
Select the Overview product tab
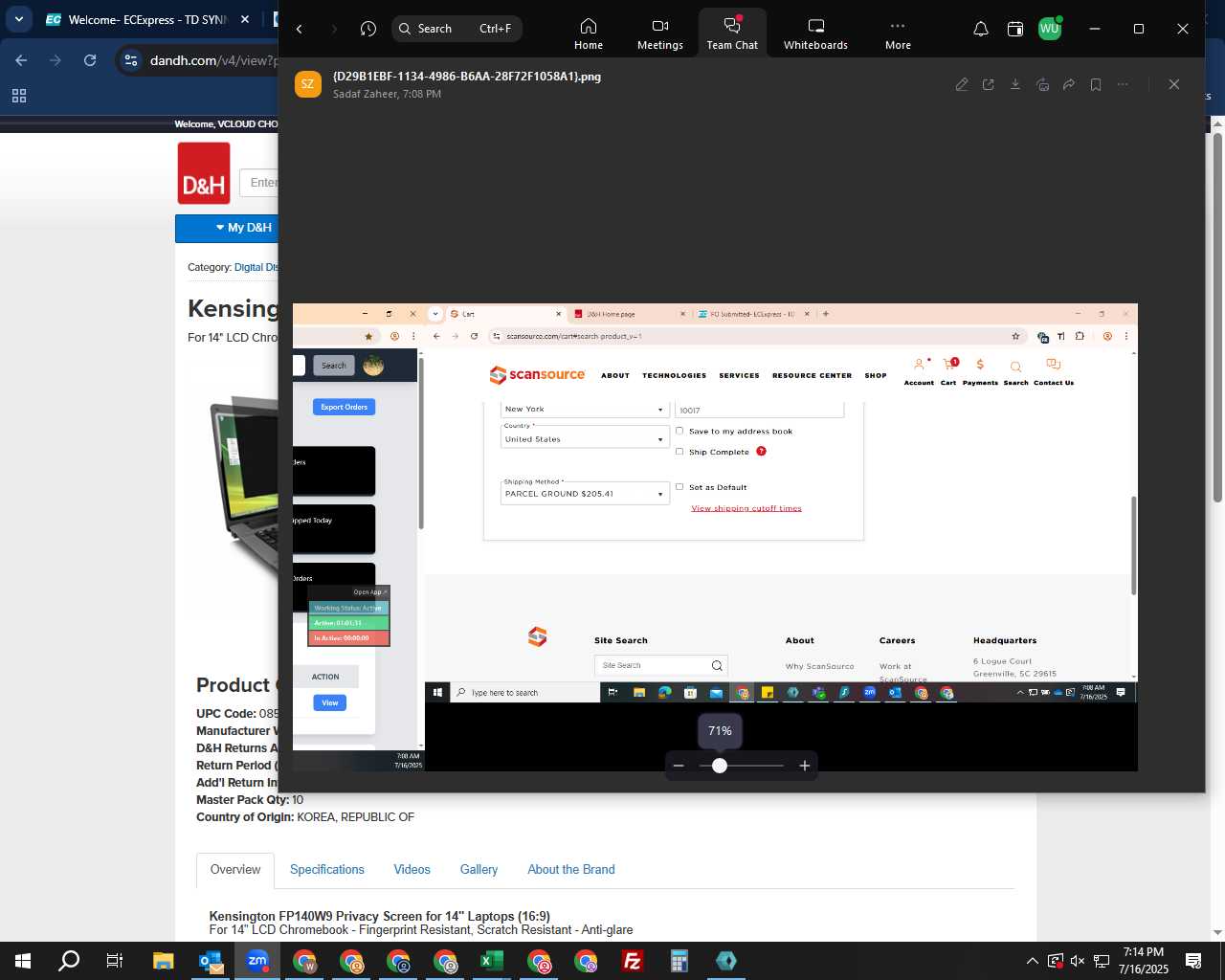click(x=235, y=870)
